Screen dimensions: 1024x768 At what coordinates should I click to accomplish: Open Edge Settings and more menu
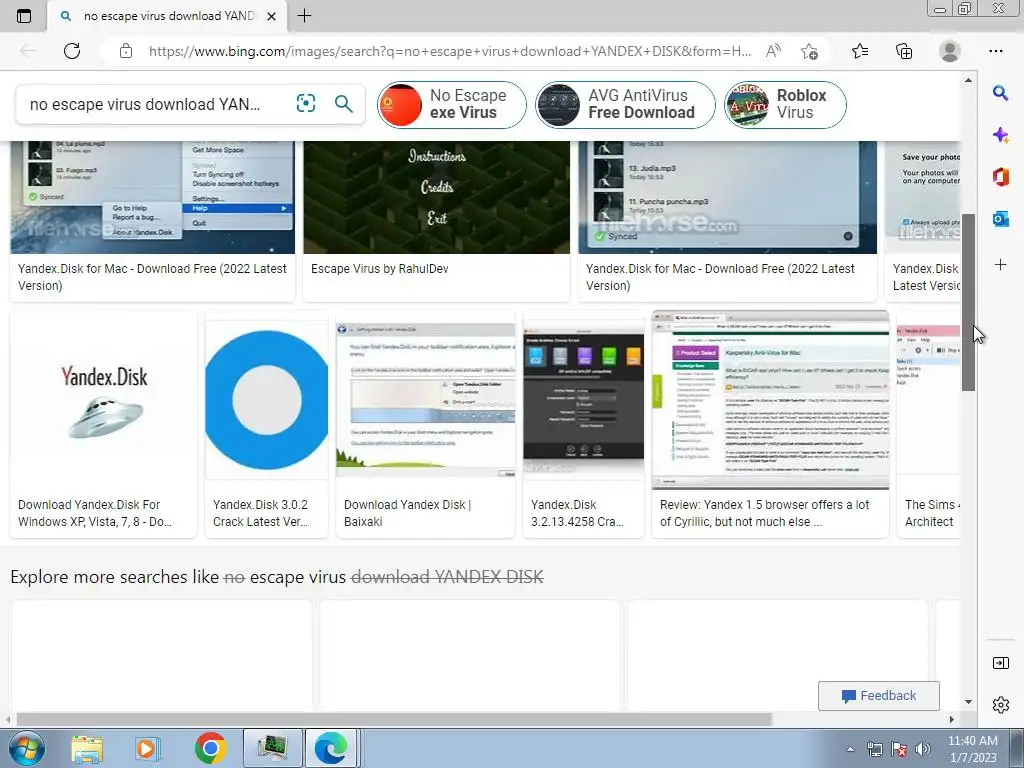click(x=996, y=51)
